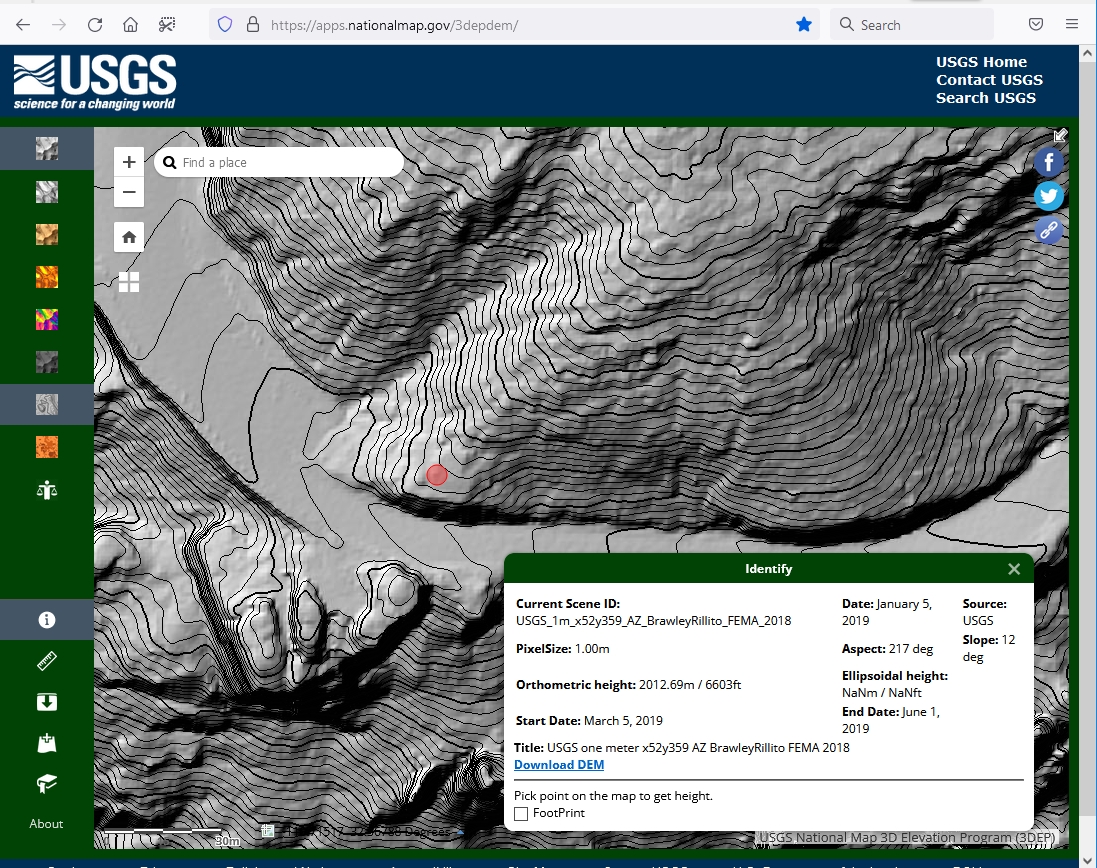
Task: Select the contour lines layer thumbnail
Action: pyautogui.click(x=46, y=404)
